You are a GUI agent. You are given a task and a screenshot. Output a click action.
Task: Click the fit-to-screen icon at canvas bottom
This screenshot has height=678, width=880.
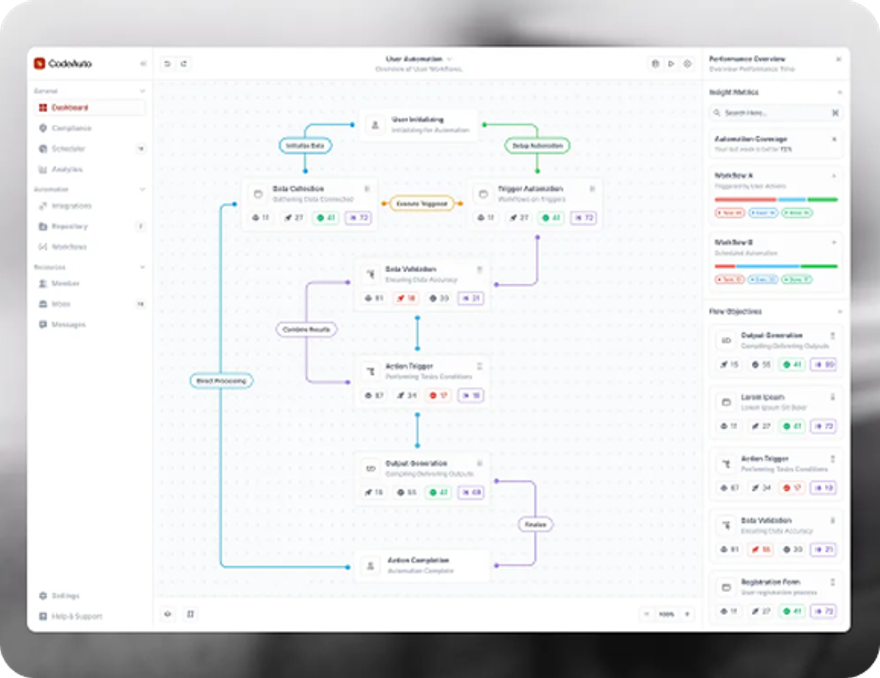[x=190, y=614]
